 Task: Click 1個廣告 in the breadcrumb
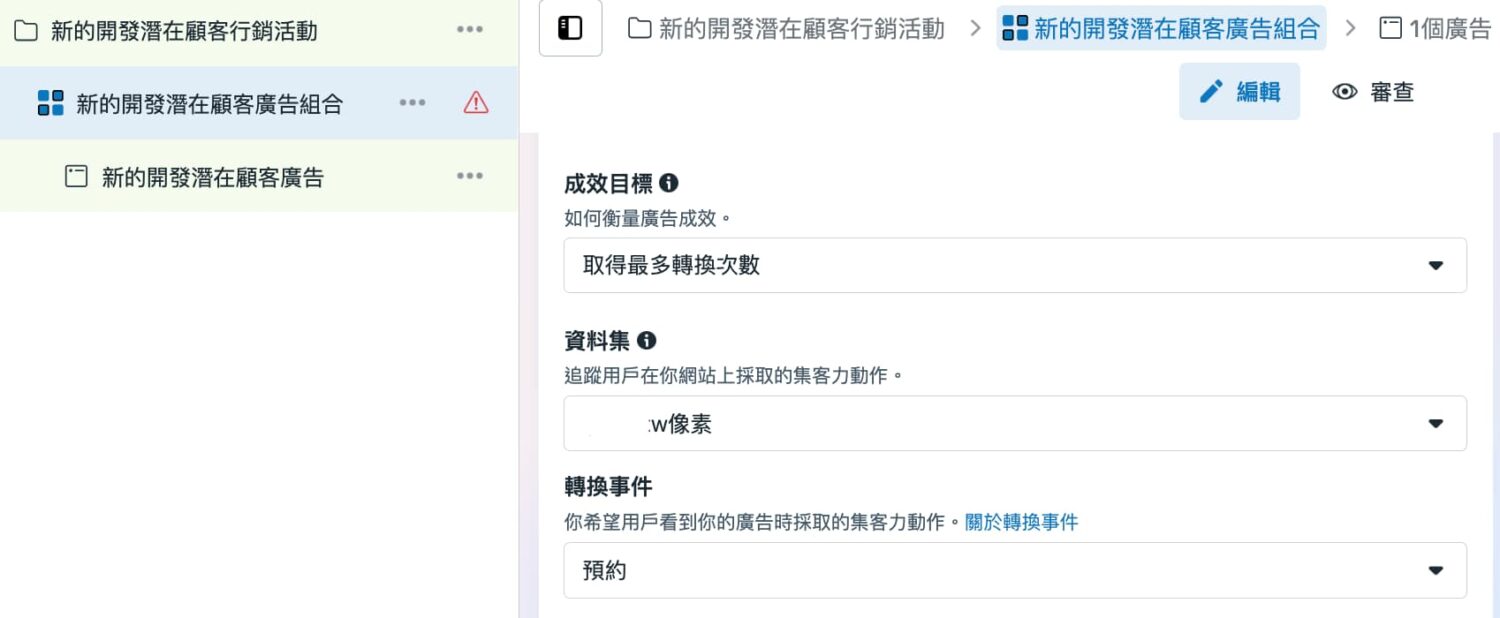tap(1449, 28)
